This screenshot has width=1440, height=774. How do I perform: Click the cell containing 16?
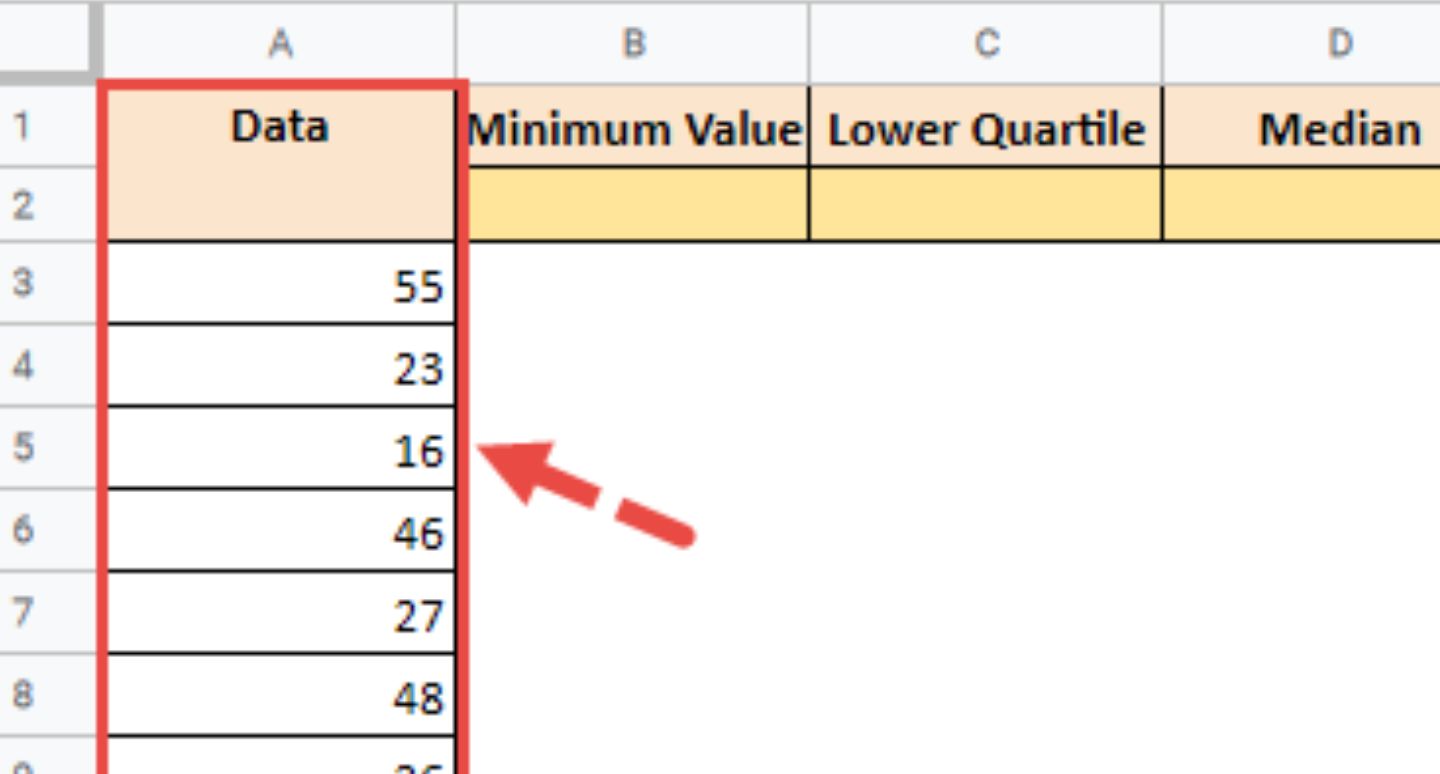pyautogui.click(x=280, y=450)
